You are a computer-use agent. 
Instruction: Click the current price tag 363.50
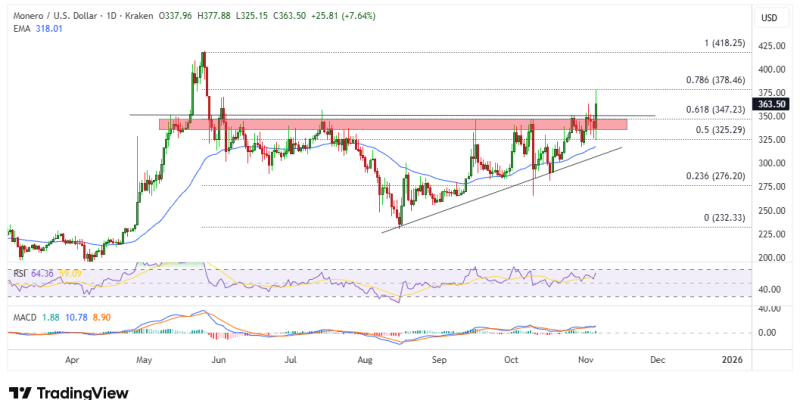[x=770, y=103]
